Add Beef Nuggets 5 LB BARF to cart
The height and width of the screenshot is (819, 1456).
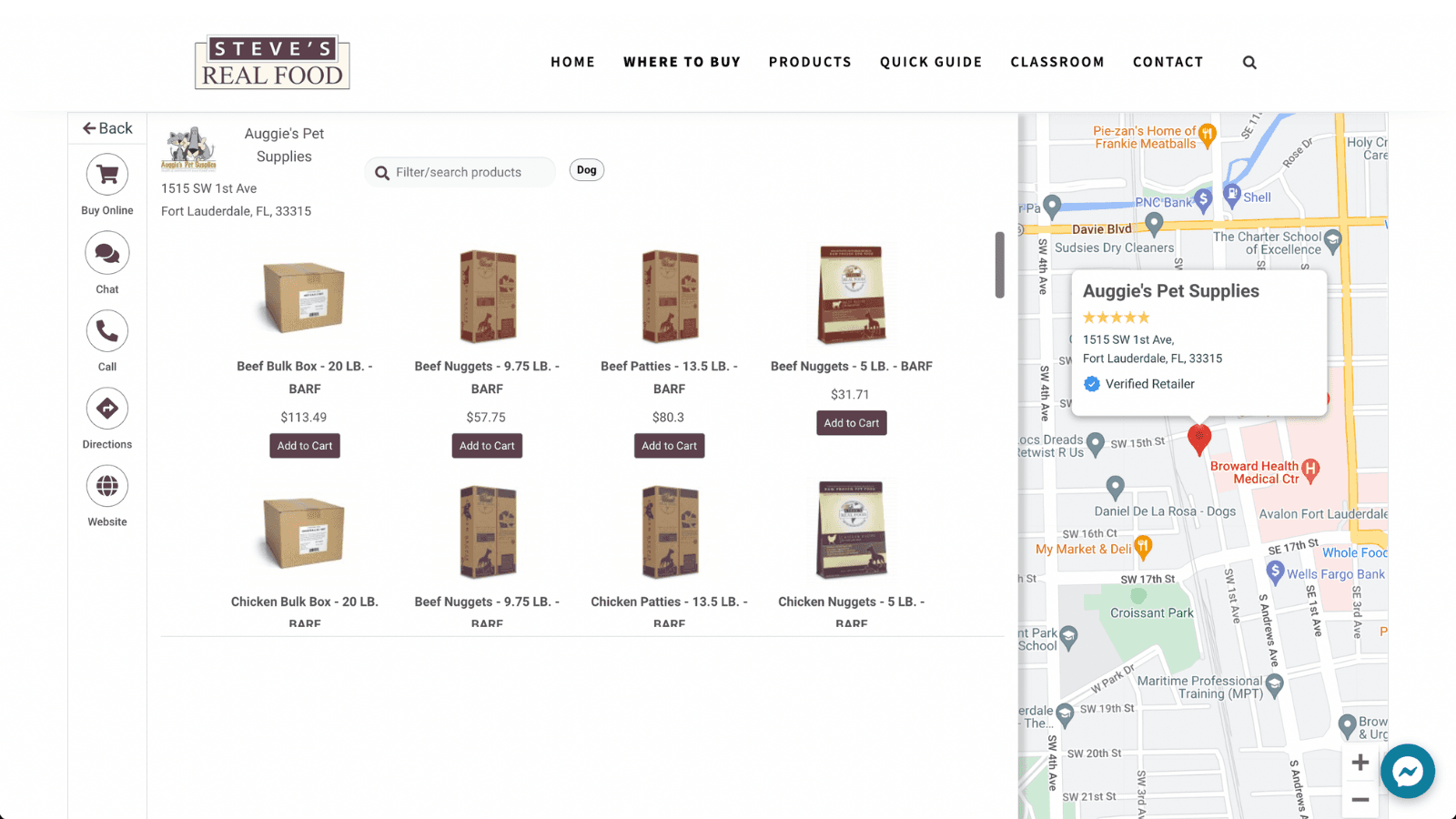pyautogui.click(x=851, y=422)
